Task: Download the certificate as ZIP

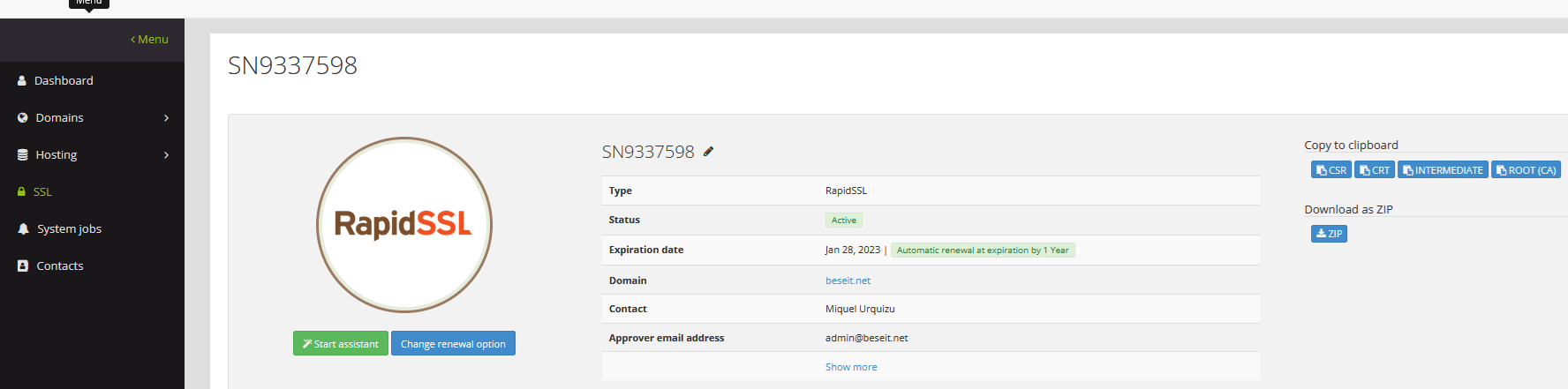Action: pyautogui.click(x=1329, y=234)
